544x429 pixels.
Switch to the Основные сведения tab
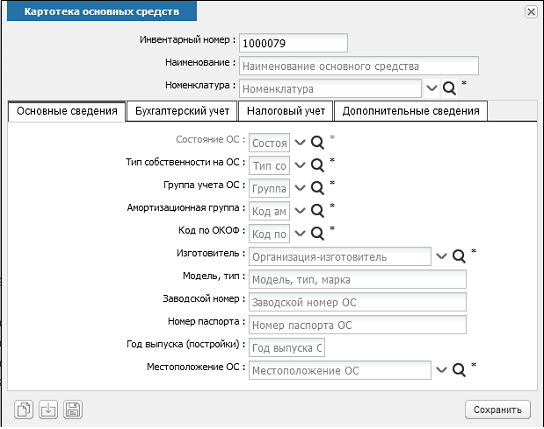pos(67,111)
